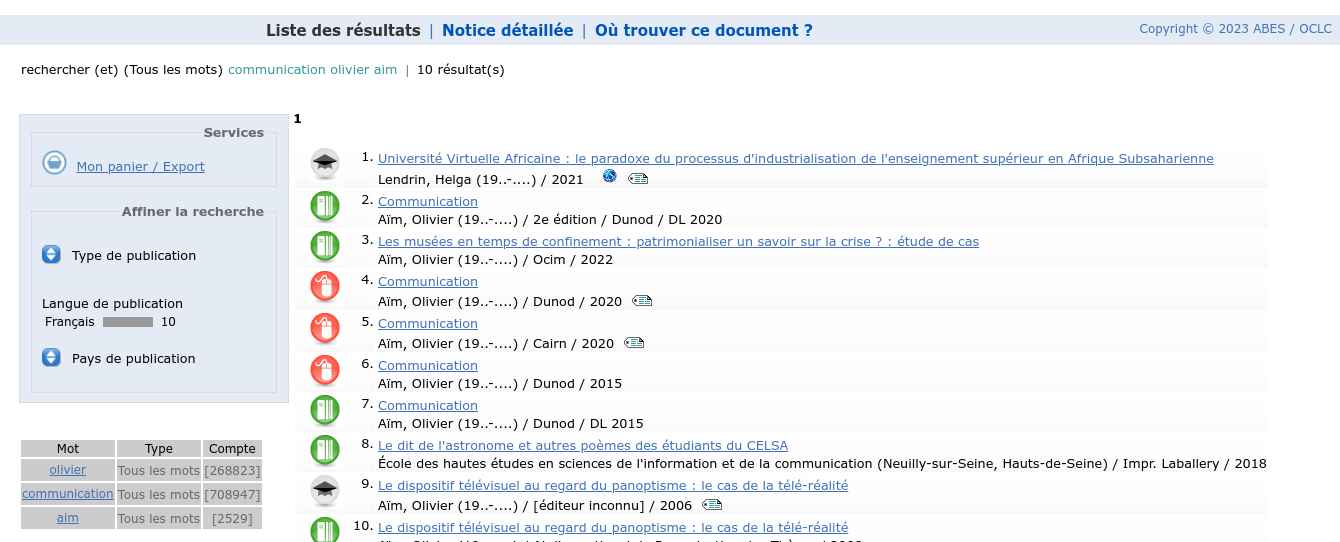
Task: Switch to Où trouver ce document tab
Action: pyautogui.click(x=703, y=30)
